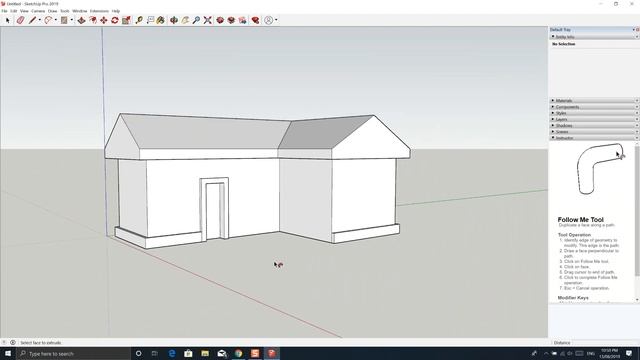Open the Extensions menu
This screenshot has width=640, height=360.
pyautogui.click(x=99, y=11)
